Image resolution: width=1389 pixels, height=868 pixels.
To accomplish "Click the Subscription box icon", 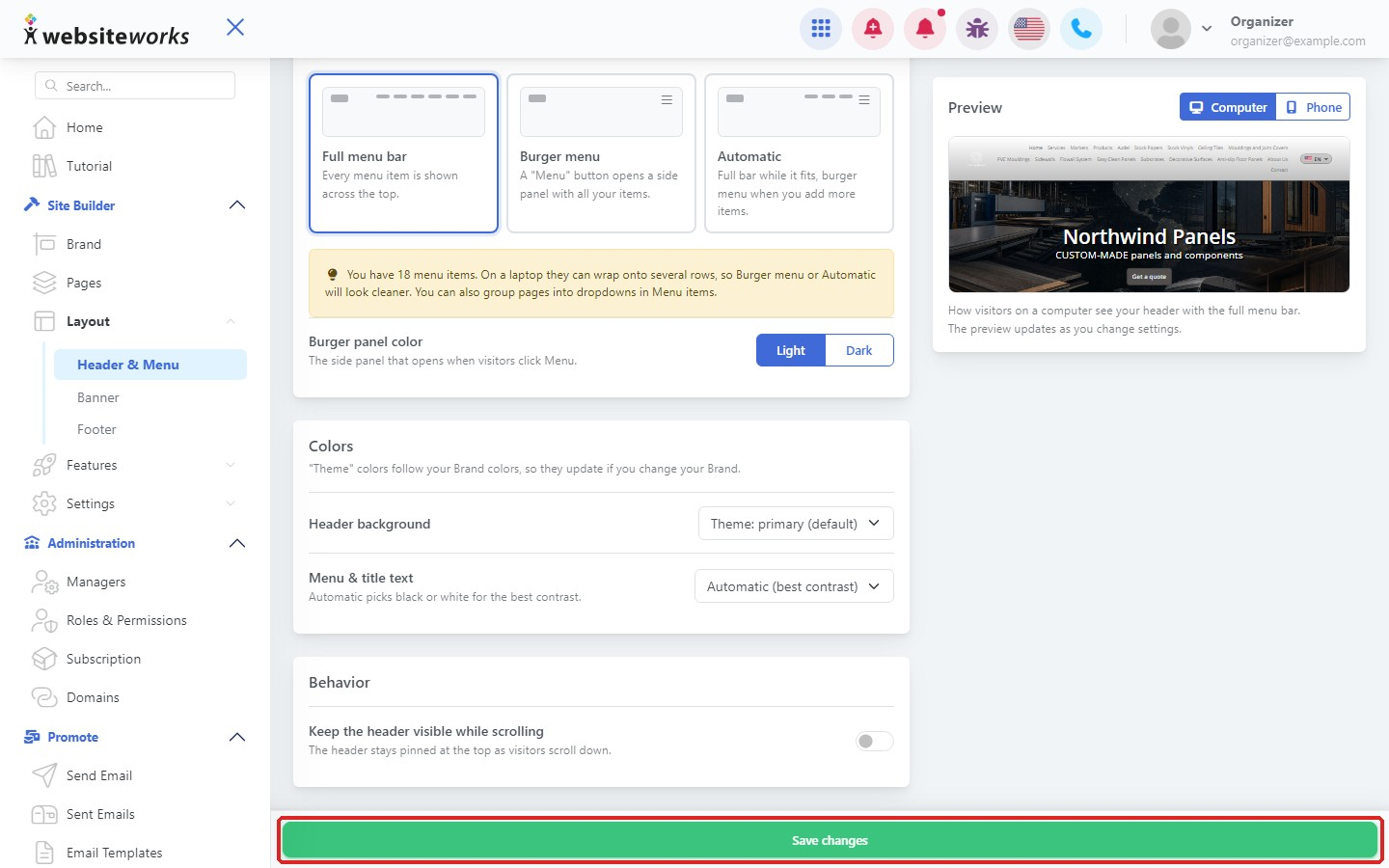I will coord(44,659).
